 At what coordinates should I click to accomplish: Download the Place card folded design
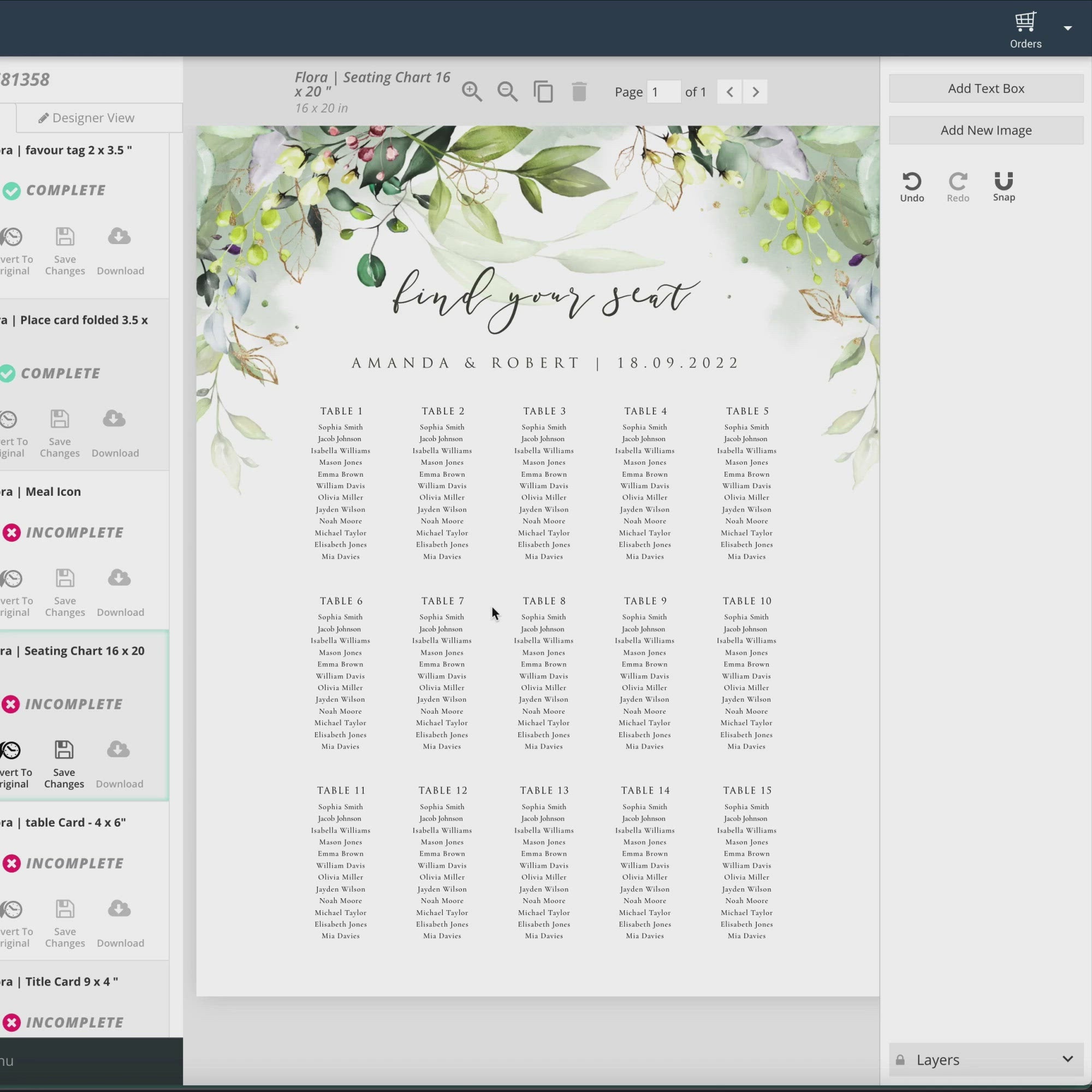(115, 434)
